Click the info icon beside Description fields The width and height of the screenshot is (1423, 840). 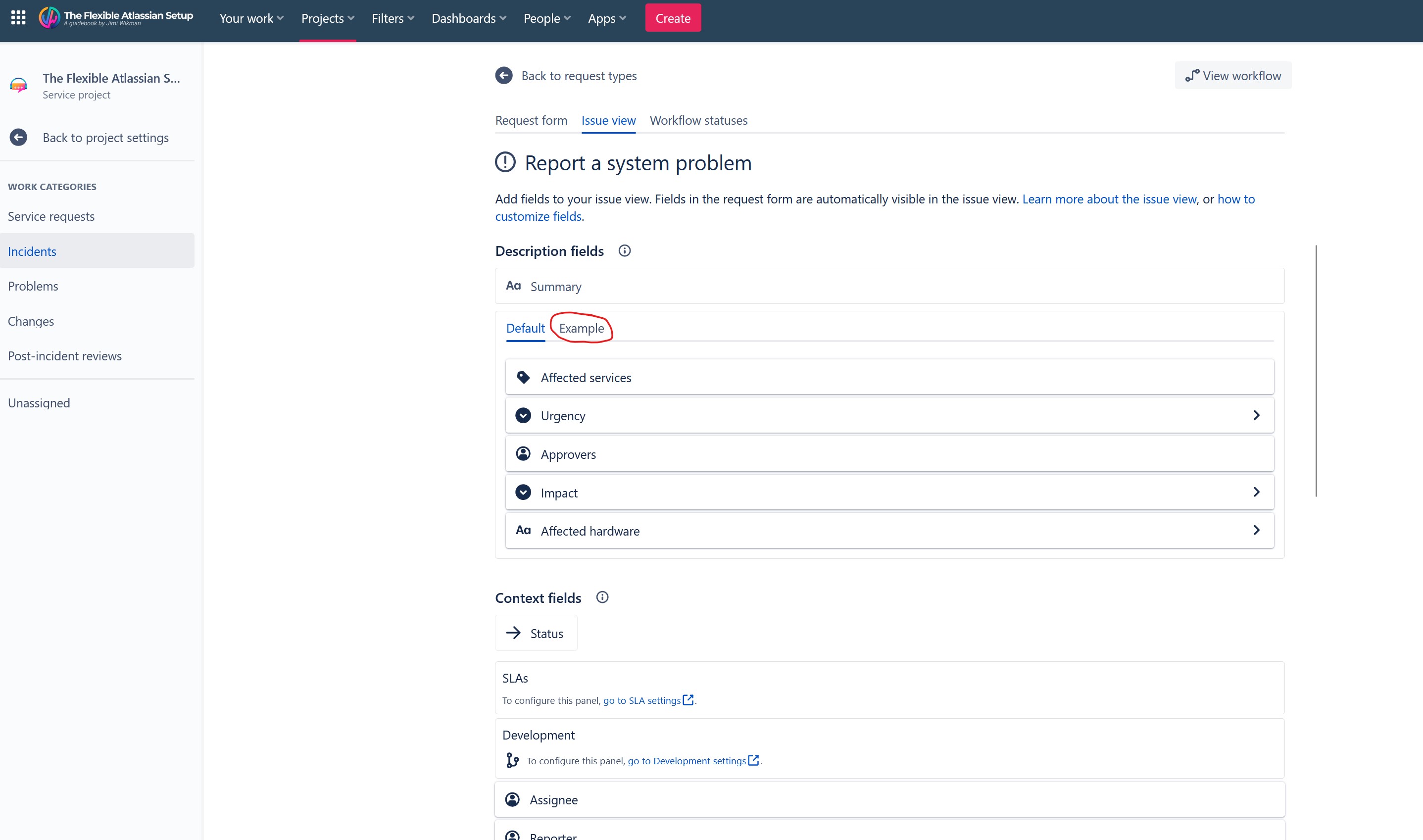[x=624, y=251]
